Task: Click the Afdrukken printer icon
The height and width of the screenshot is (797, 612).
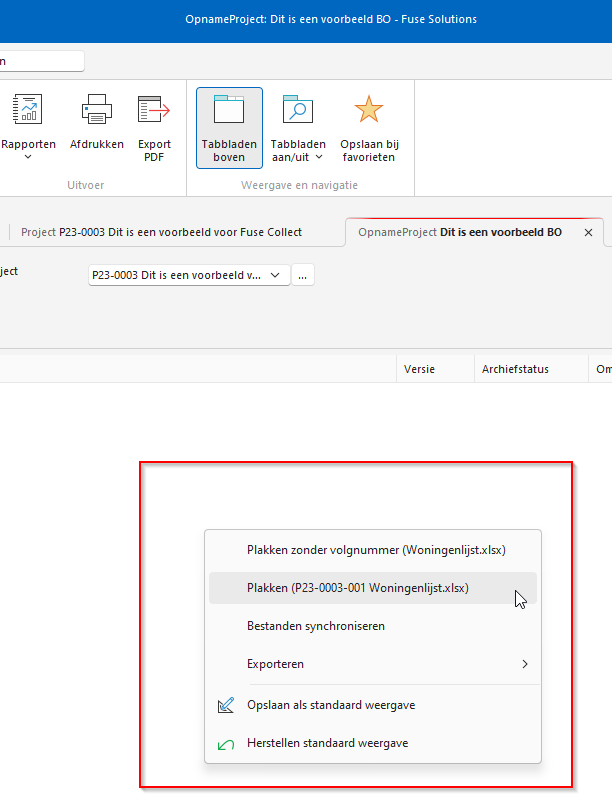Action: [97, 109]
